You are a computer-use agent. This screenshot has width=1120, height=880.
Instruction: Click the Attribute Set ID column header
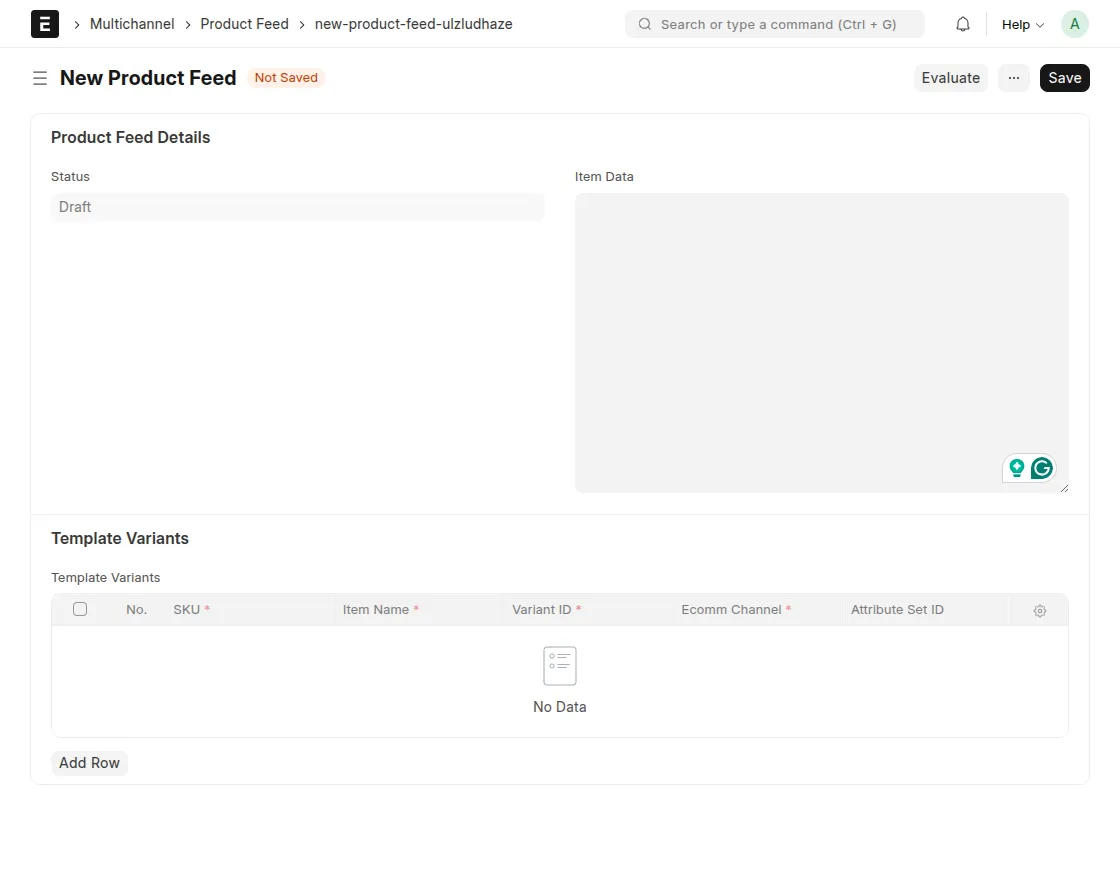click(x=897, y=610)
